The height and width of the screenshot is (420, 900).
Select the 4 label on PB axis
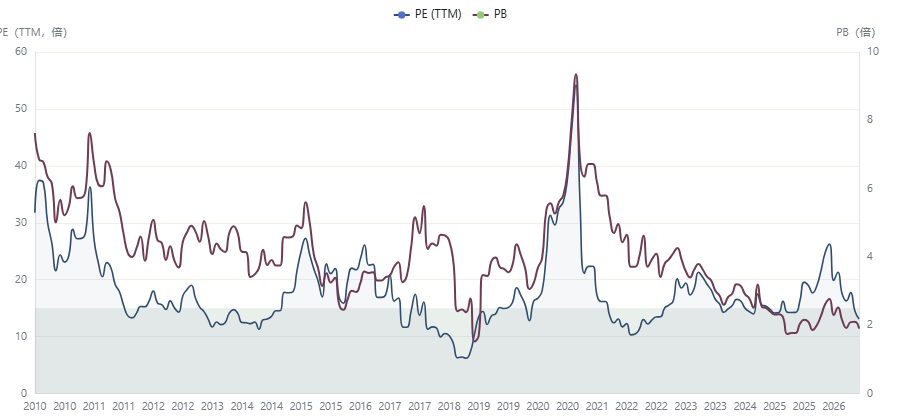pyautogui.click(x=870, y=256)
